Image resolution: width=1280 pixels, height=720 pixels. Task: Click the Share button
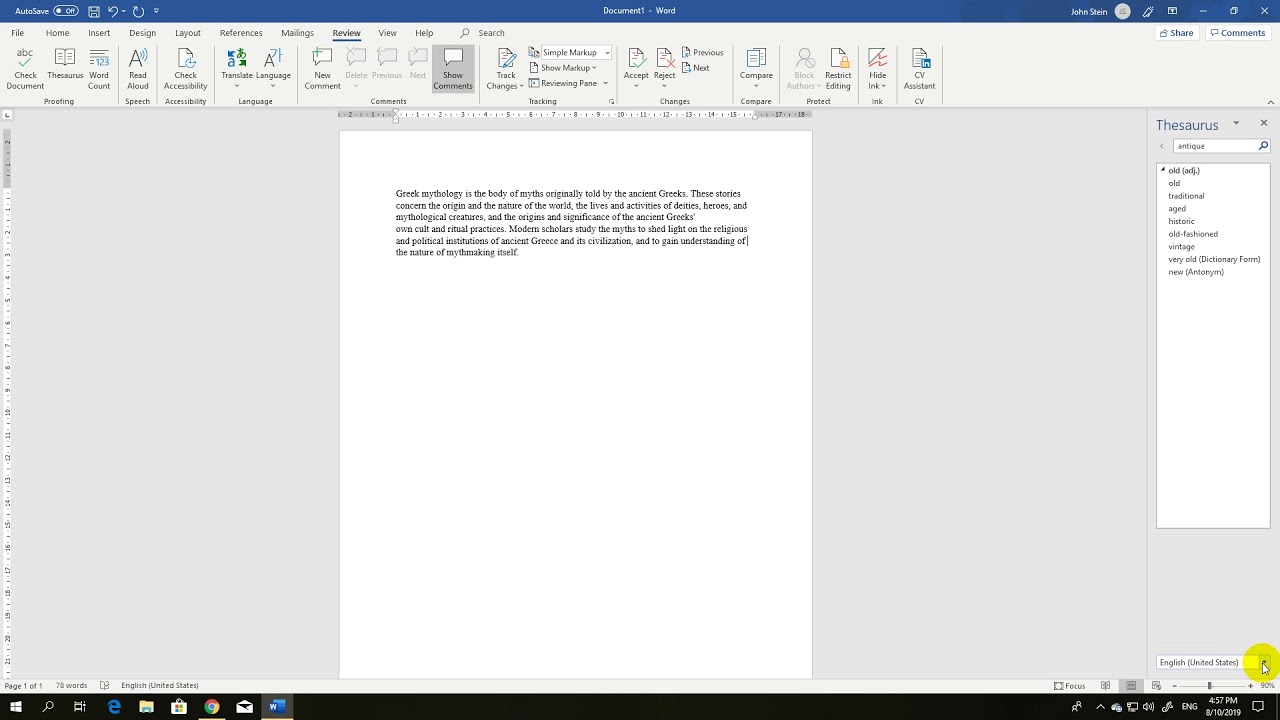(1176, 33)
